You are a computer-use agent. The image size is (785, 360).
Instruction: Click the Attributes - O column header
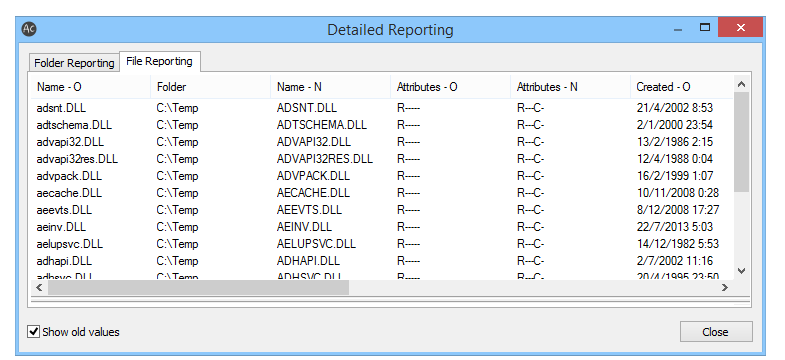(x=451, y=87)
